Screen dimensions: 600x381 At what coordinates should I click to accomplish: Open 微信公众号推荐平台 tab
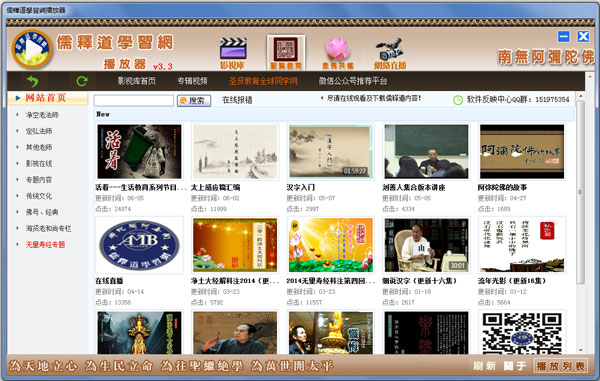coord(353,81)
